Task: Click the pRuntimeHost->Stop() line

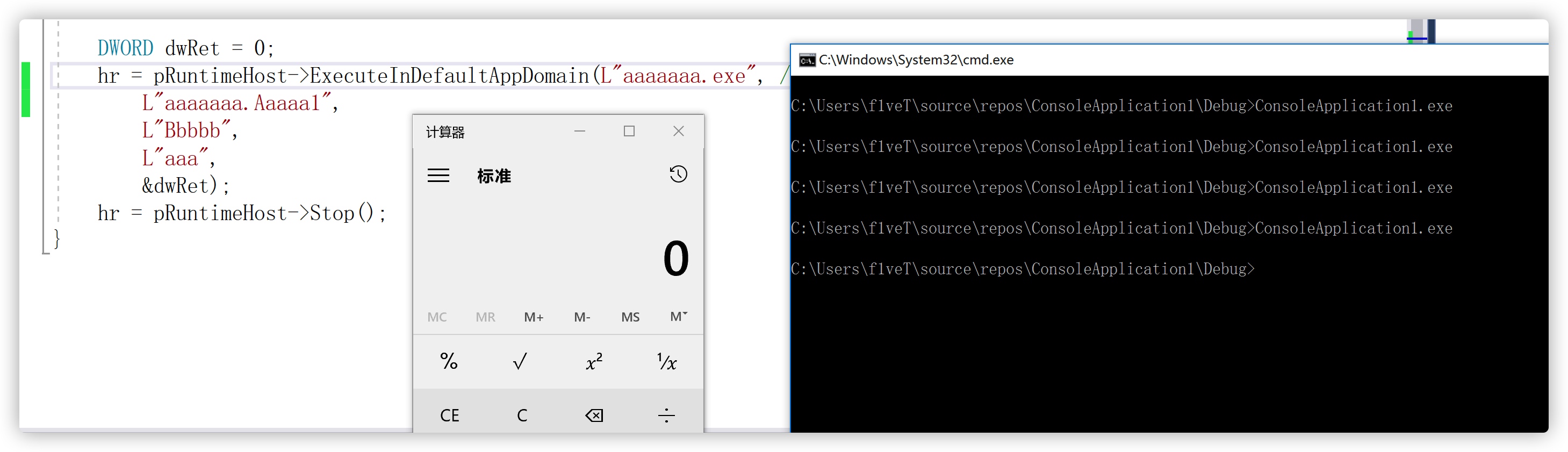Action: [x=242, y=213]
